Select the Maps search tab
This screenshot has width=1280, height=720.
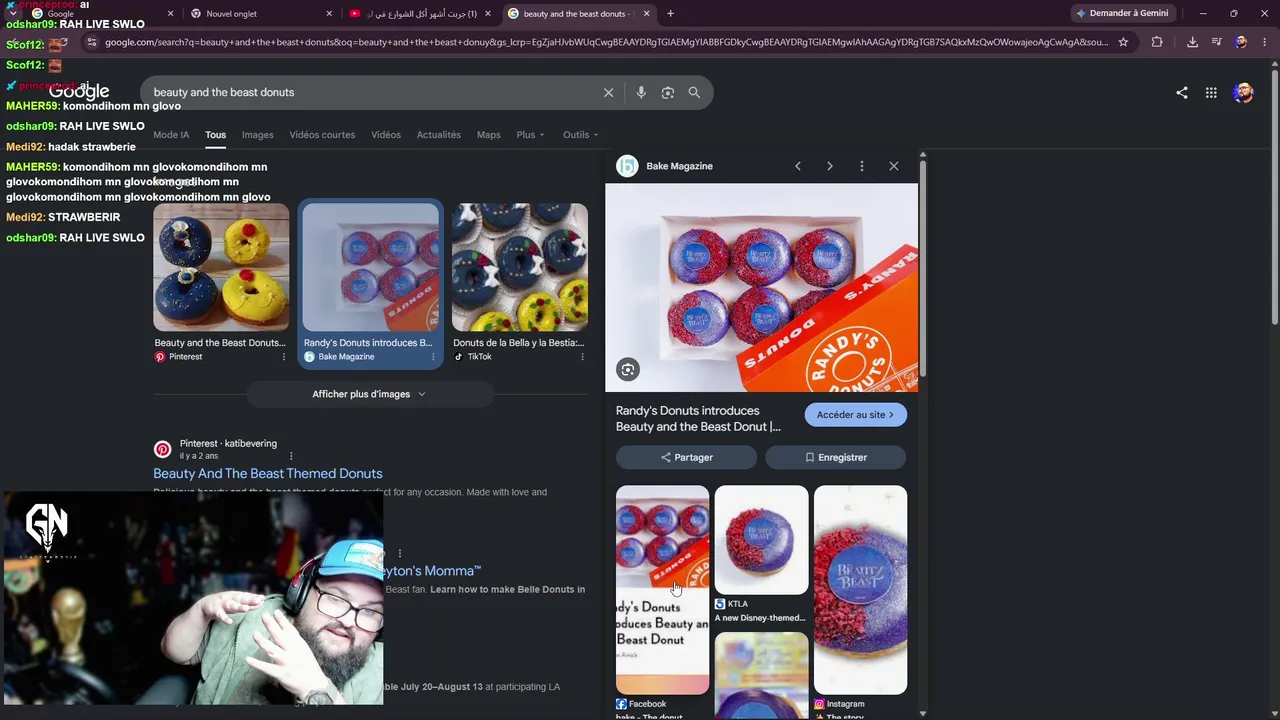pyautogui.click(x=488, y=135)
